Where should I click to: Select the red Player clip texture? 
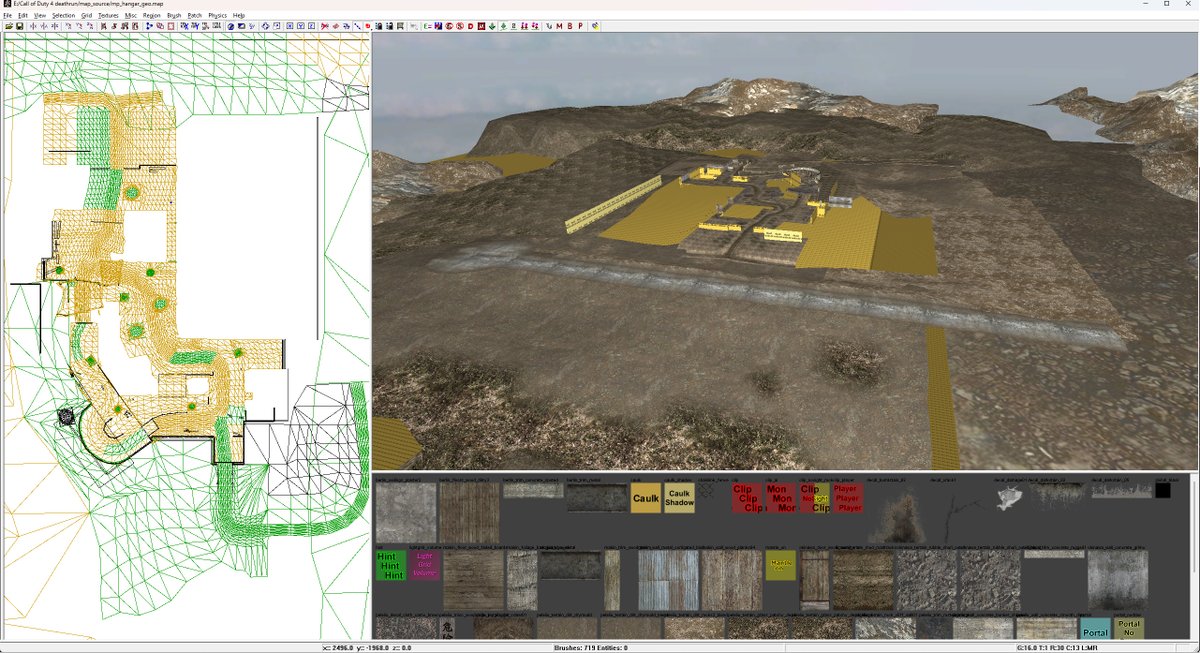coord(848,498)
